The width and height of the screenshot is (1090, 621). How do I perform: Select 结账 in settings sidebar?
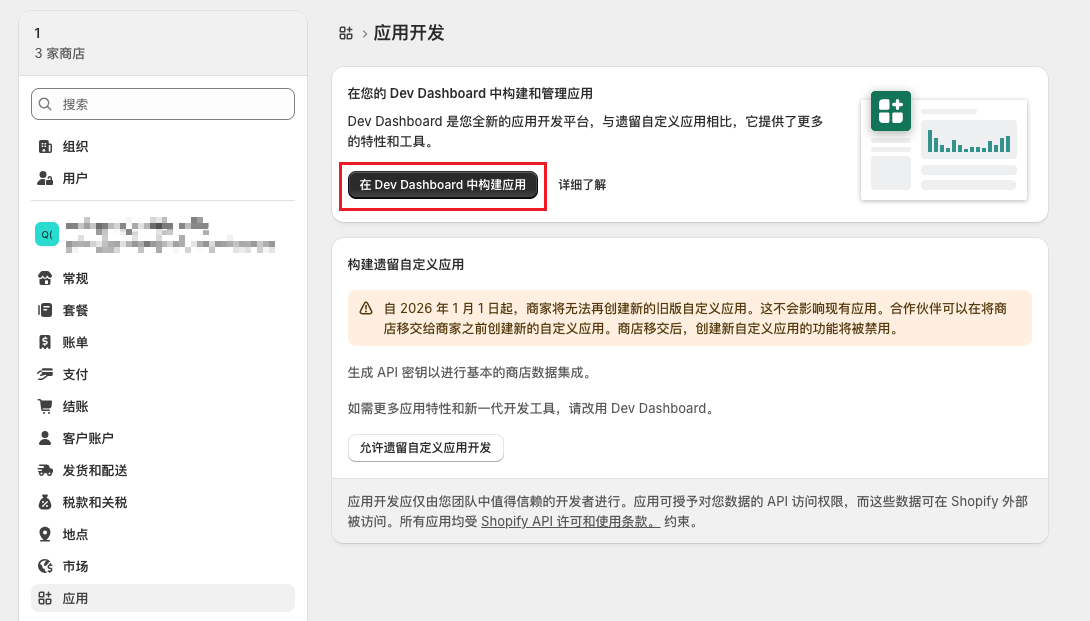point(163,406)
